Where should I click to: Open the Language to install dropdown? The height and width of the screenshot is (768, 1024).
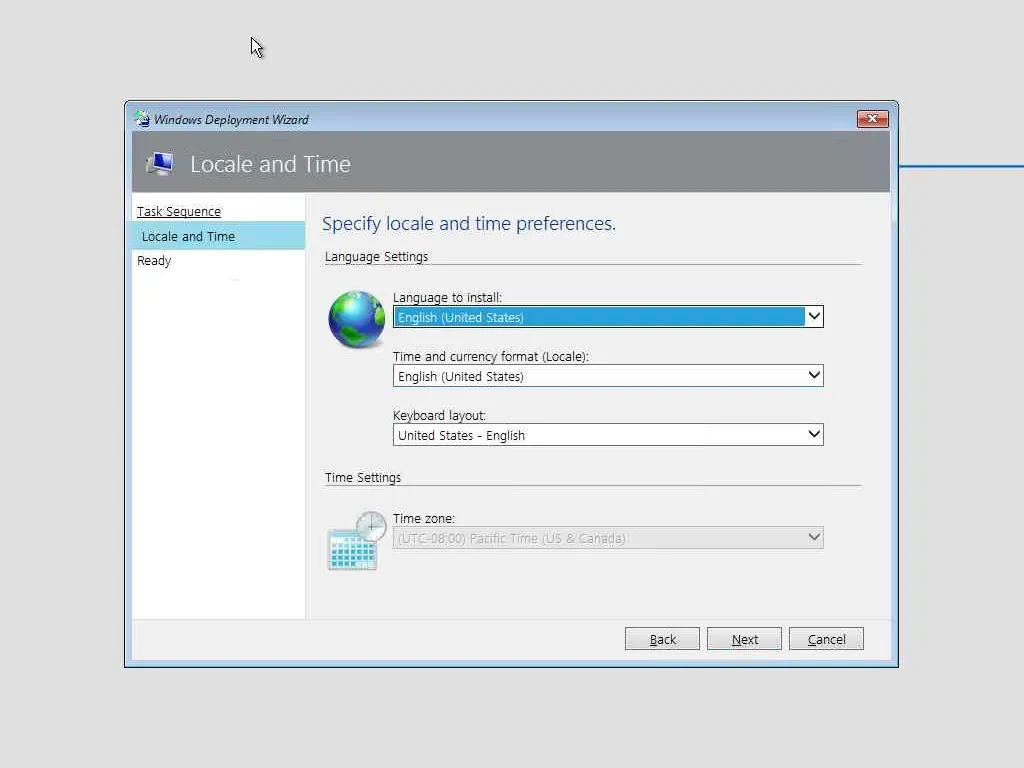[608, 317]
